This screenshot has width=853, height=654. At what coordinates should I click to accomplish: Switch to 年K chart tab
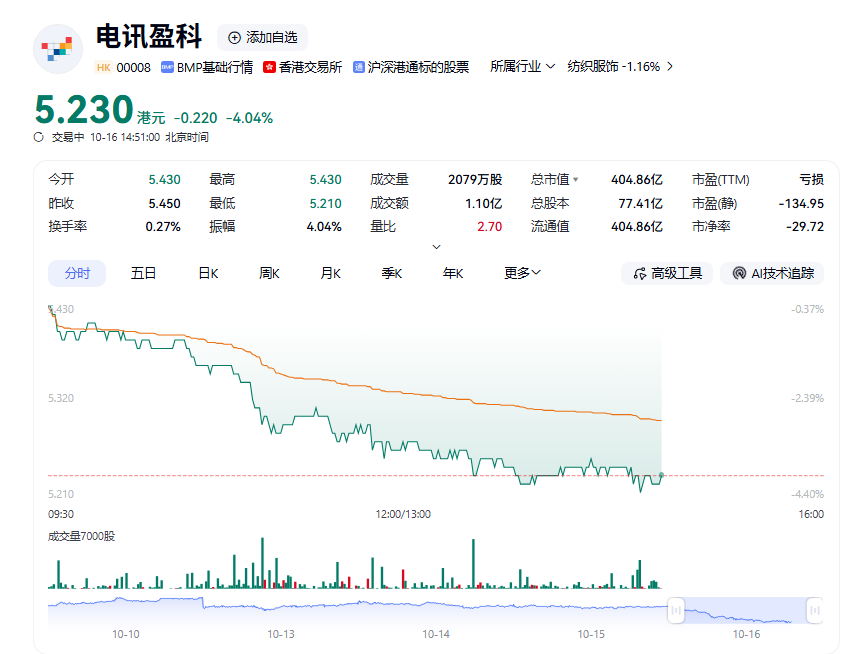(453, 273)
